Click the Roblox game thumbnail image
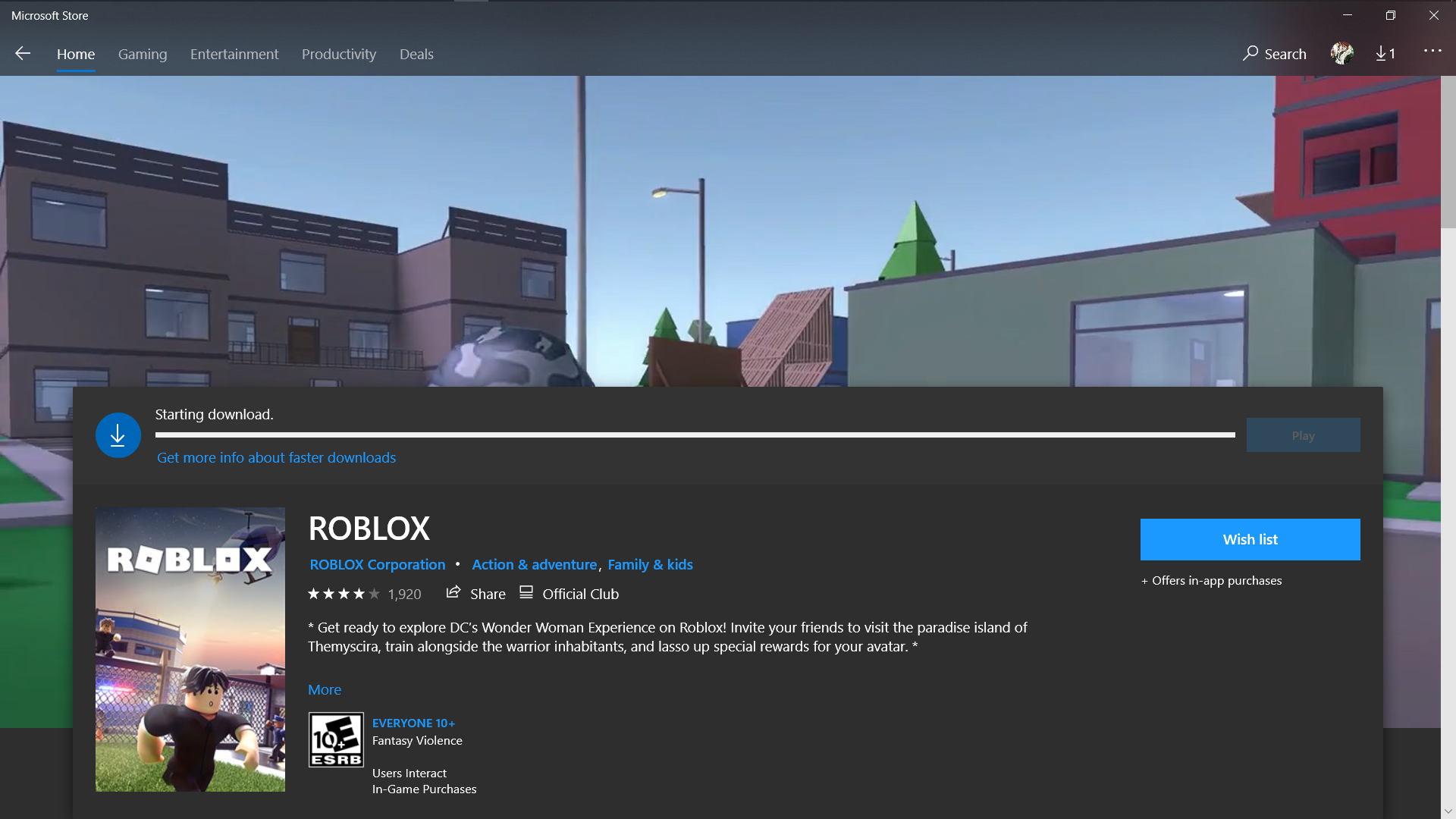The width and height of the screenshot is (1456, 819). click(x=190, y=650)
